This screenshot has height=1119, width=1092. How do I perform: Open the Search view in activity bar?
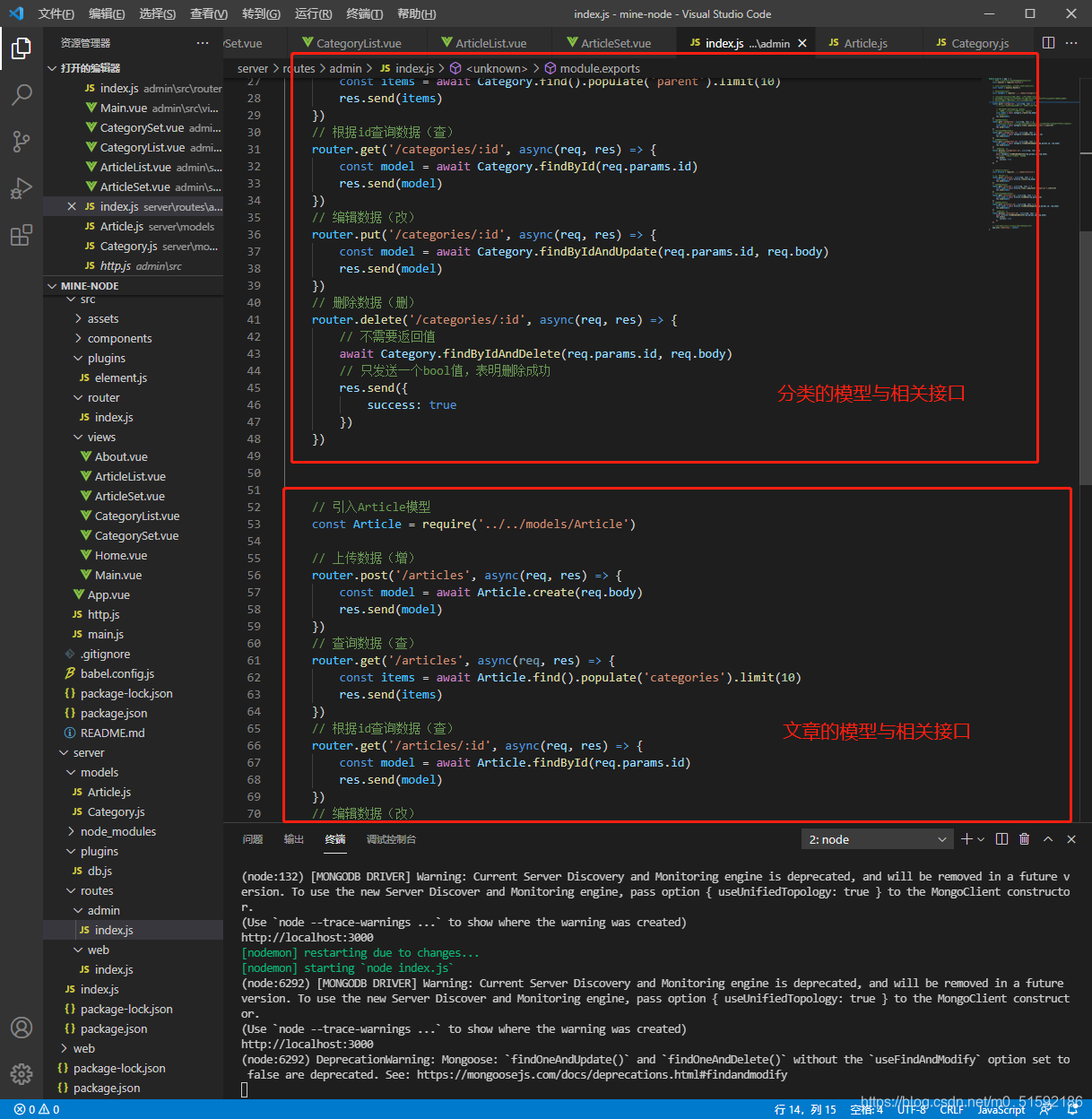(22, 94)
